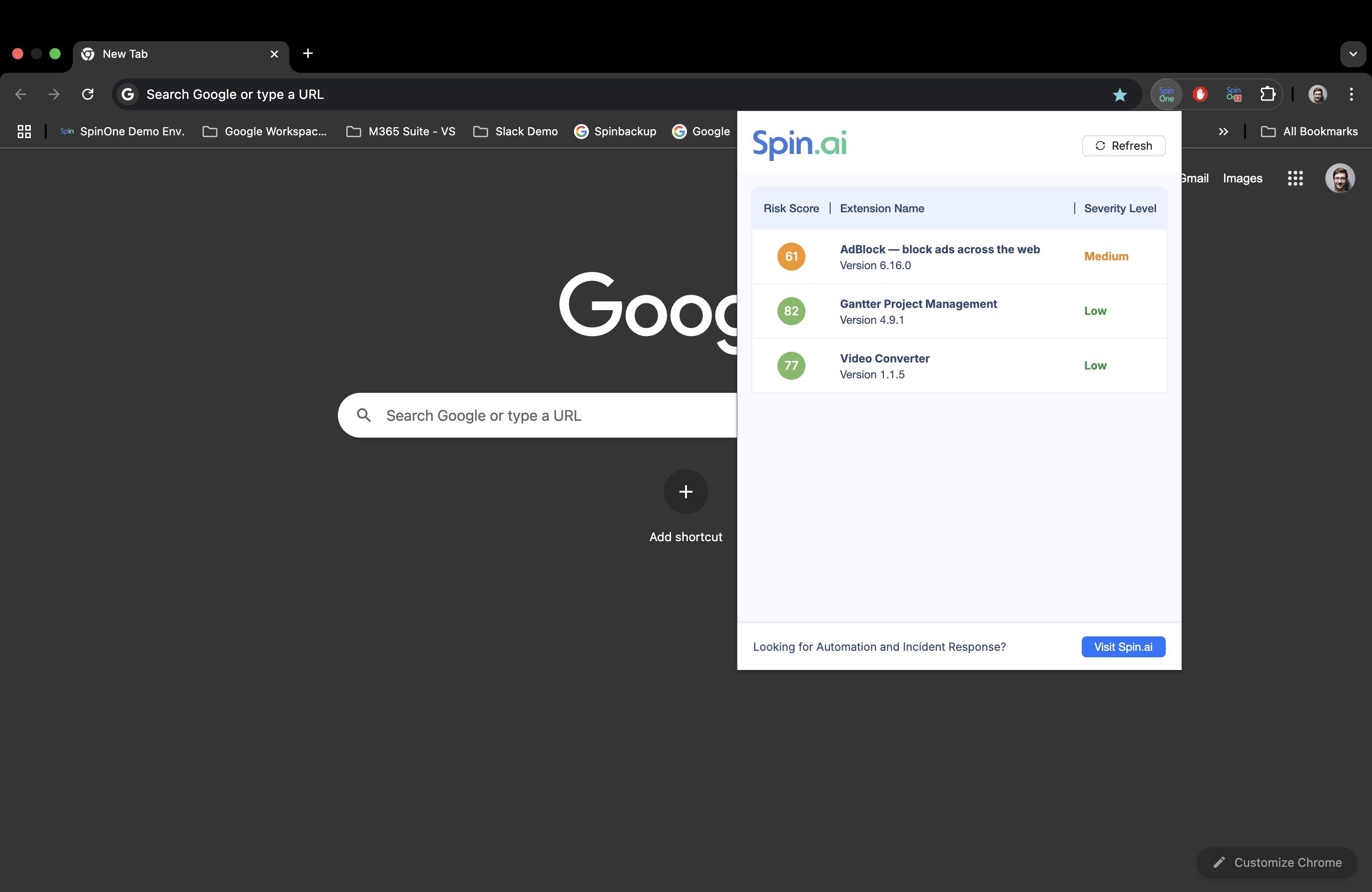Click the Images link
Screen dimensions: 1372x892
(x=1242, y=178)
